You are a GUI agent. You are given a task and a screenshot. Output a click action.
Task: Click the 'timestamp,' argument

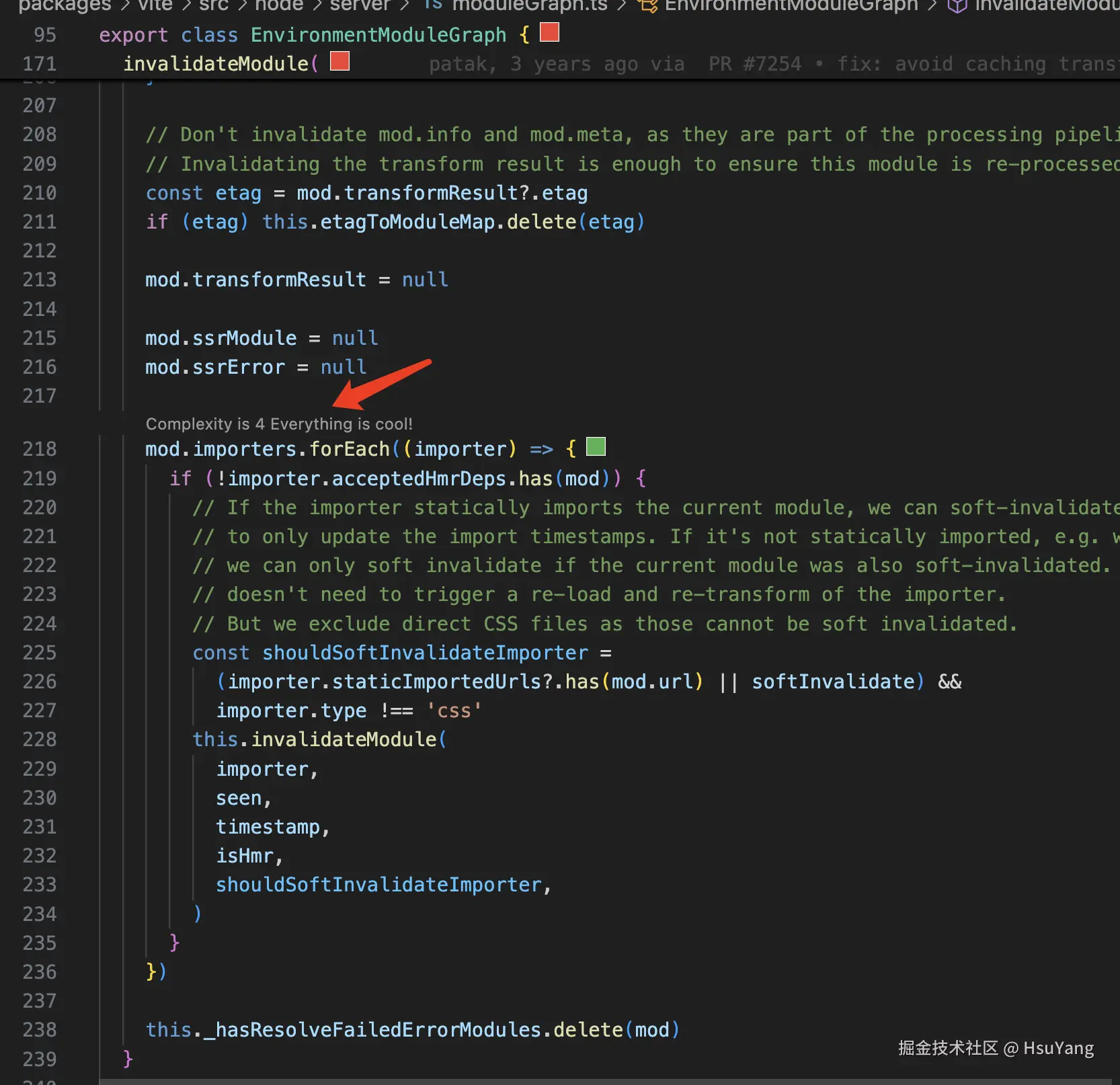(273, 826)
